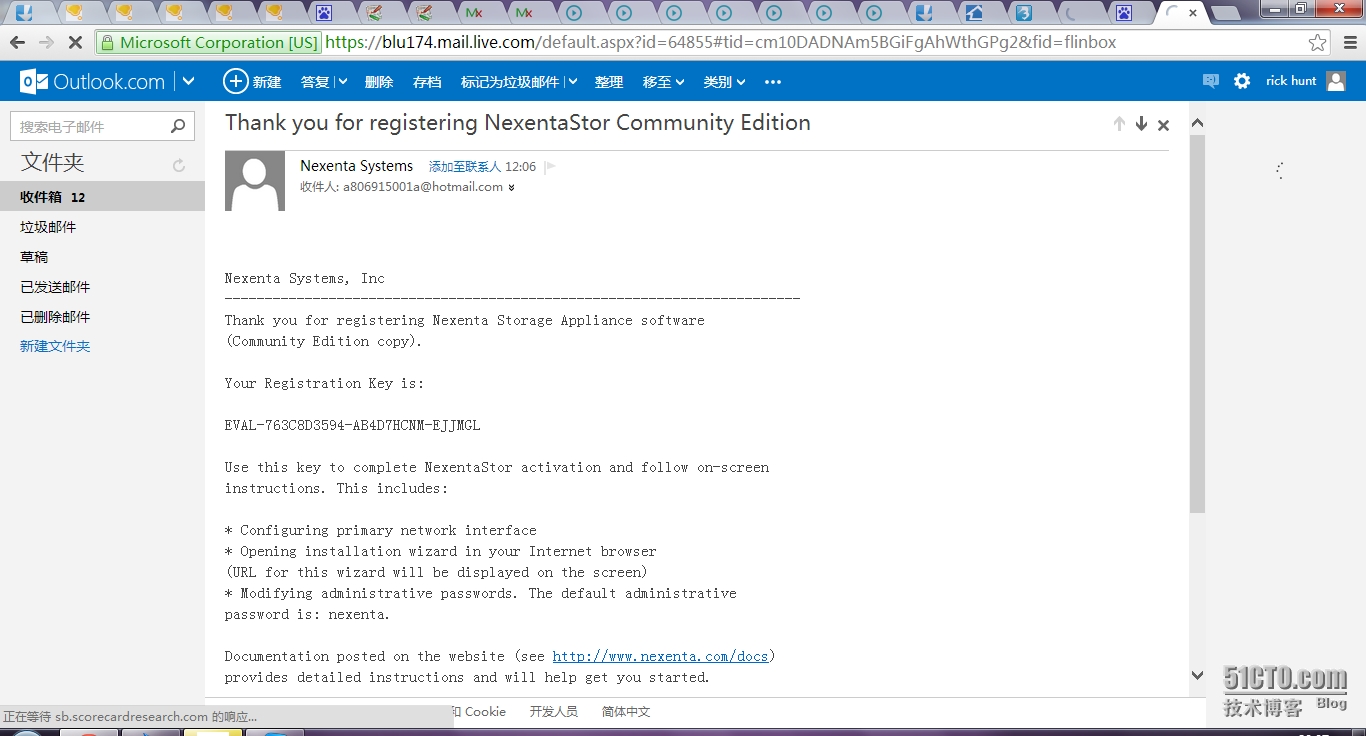Open the rick hunt account menu

[1291, 81]
